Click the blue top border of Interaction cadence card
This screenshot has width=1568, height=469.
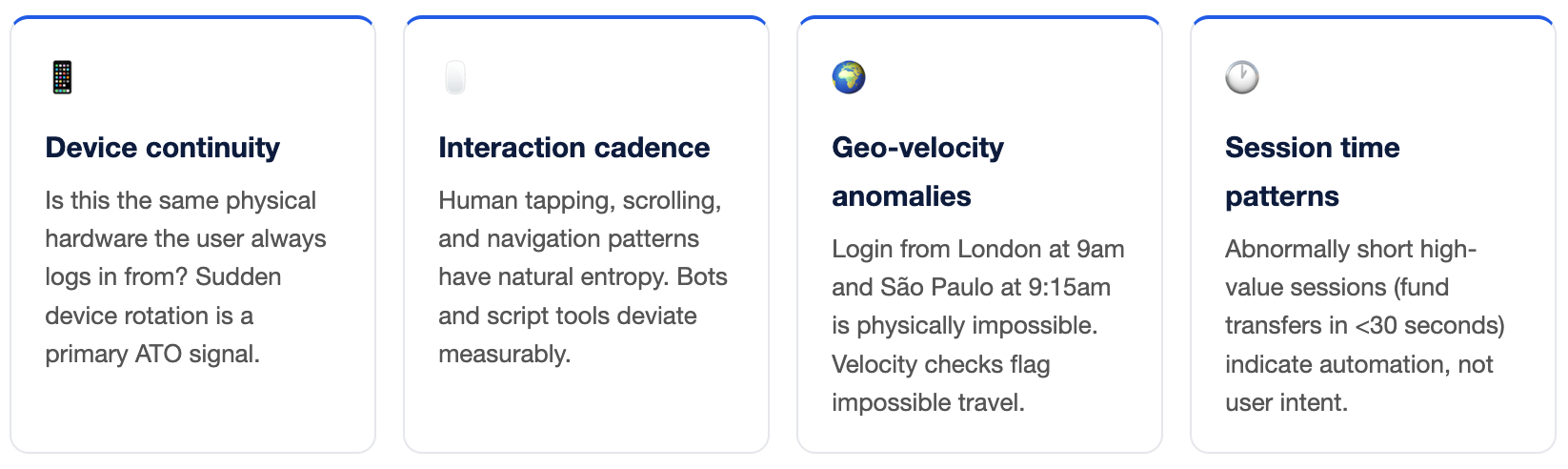point(586,17)
